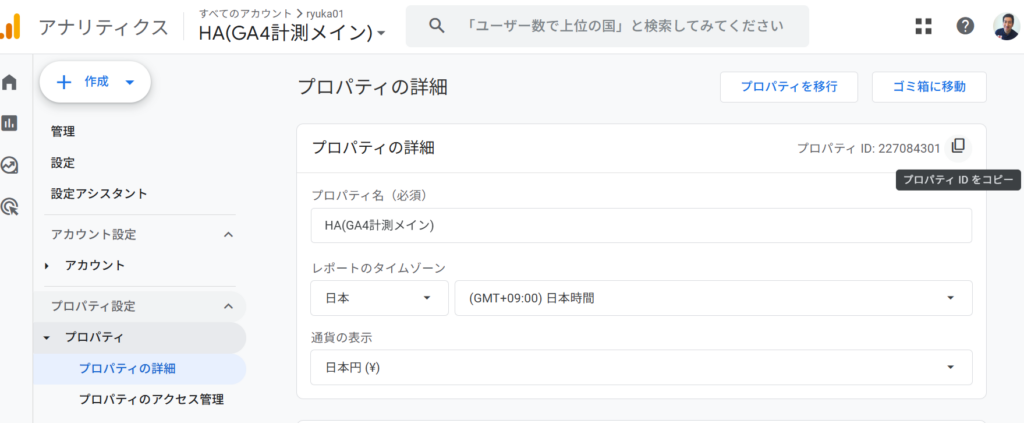Open the Reports bar chart icon
Screen dimensions: 1024x423
pos(10,123)
